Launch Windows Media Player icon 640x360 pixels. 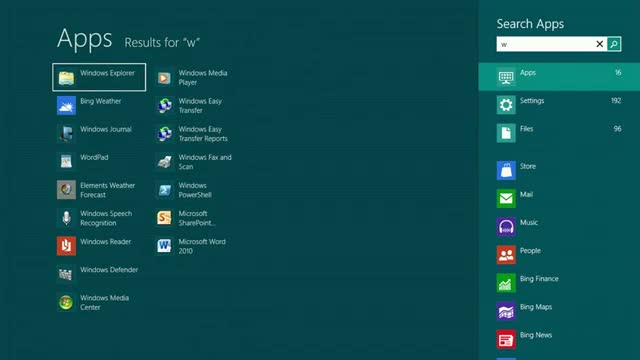164,78
